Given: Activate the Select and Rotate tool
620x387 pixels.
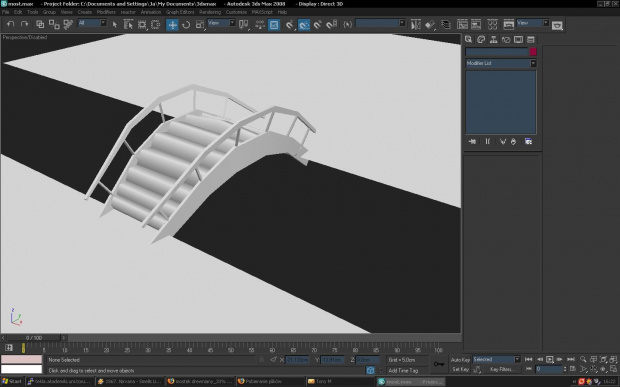Looking at the screenshot, I should [186, 25].
